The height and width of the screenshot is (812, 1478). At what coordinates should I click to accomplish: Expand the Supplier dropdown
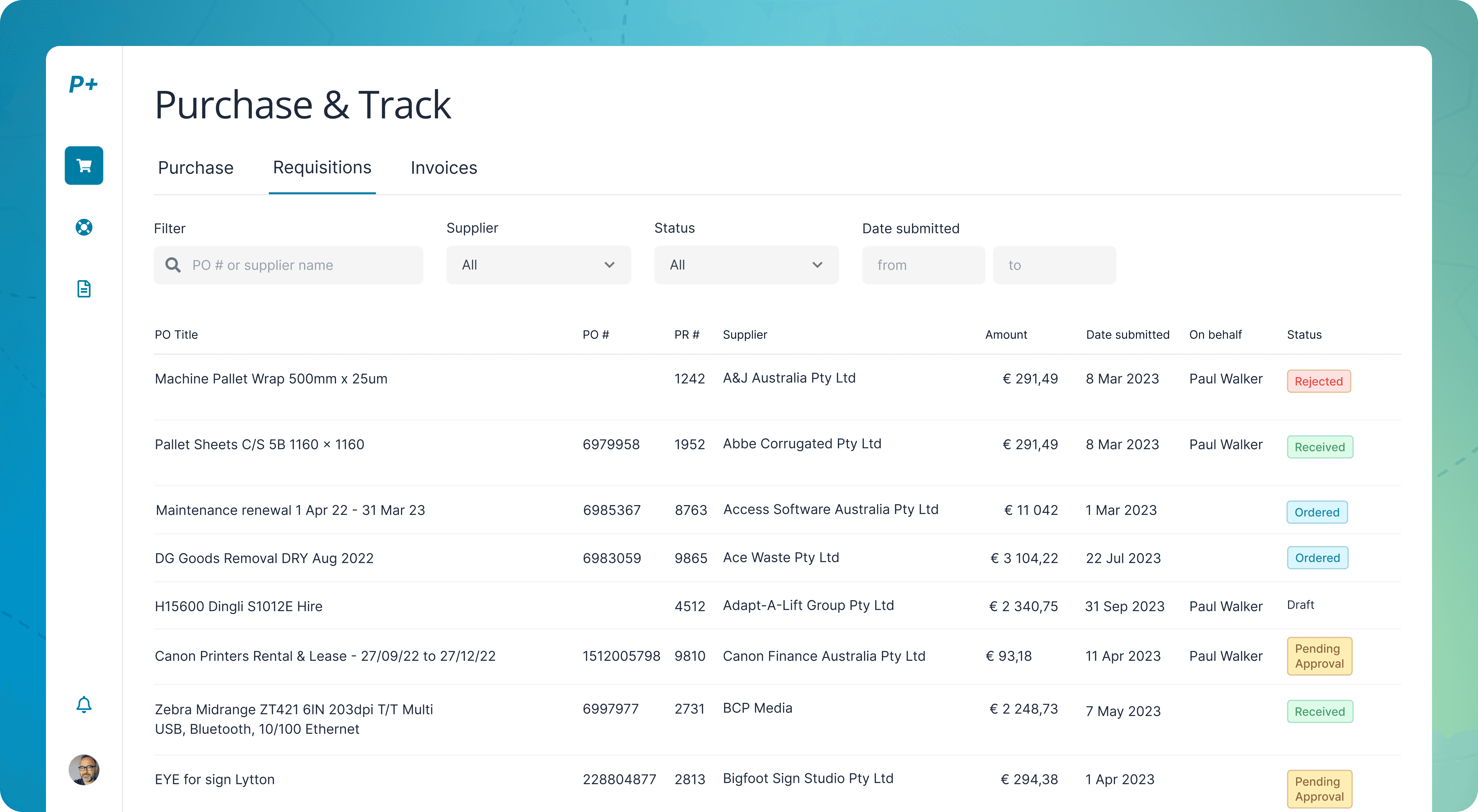pos(538,265)
